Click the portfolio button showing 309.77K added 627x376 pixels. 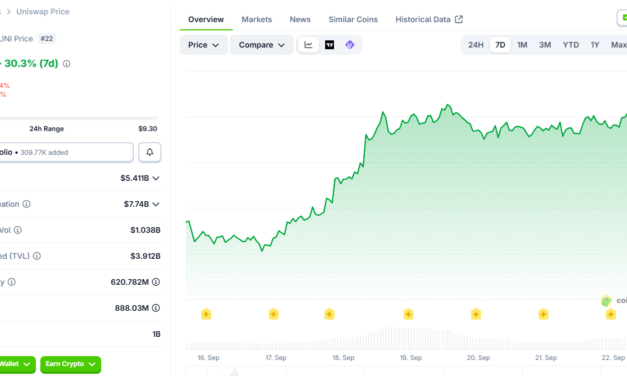pos(66,152)
